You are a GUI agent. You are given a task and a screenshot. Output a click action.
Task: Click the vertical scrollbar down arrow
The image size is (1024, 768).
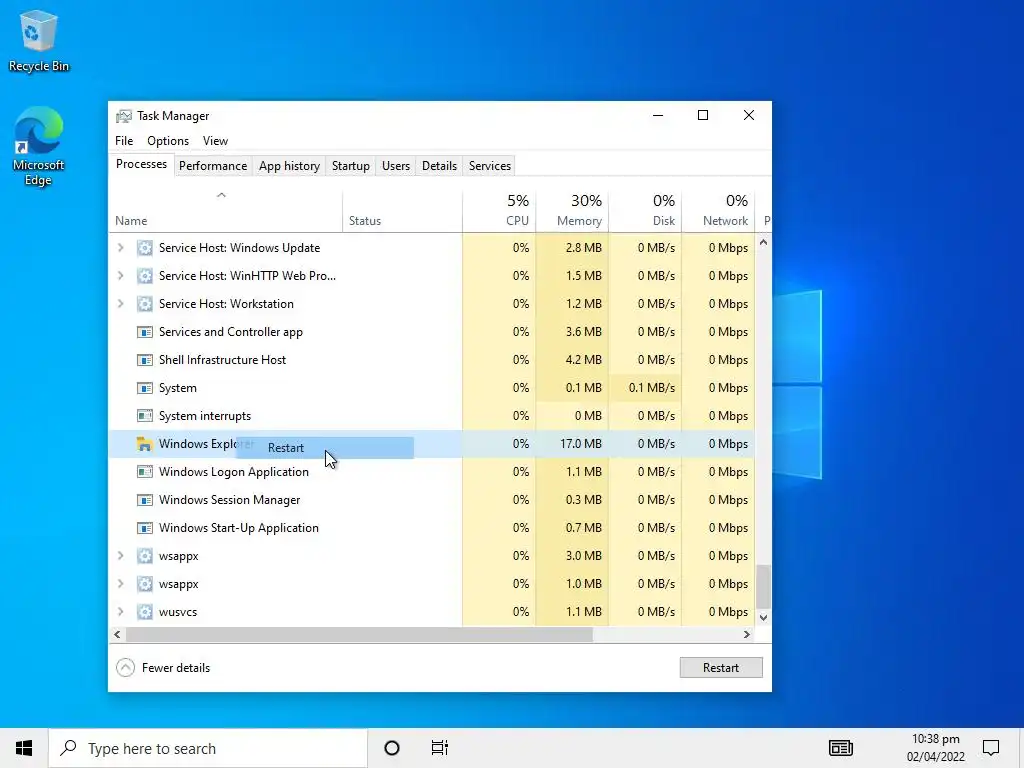pyautogui.click(x=763, y=618)
